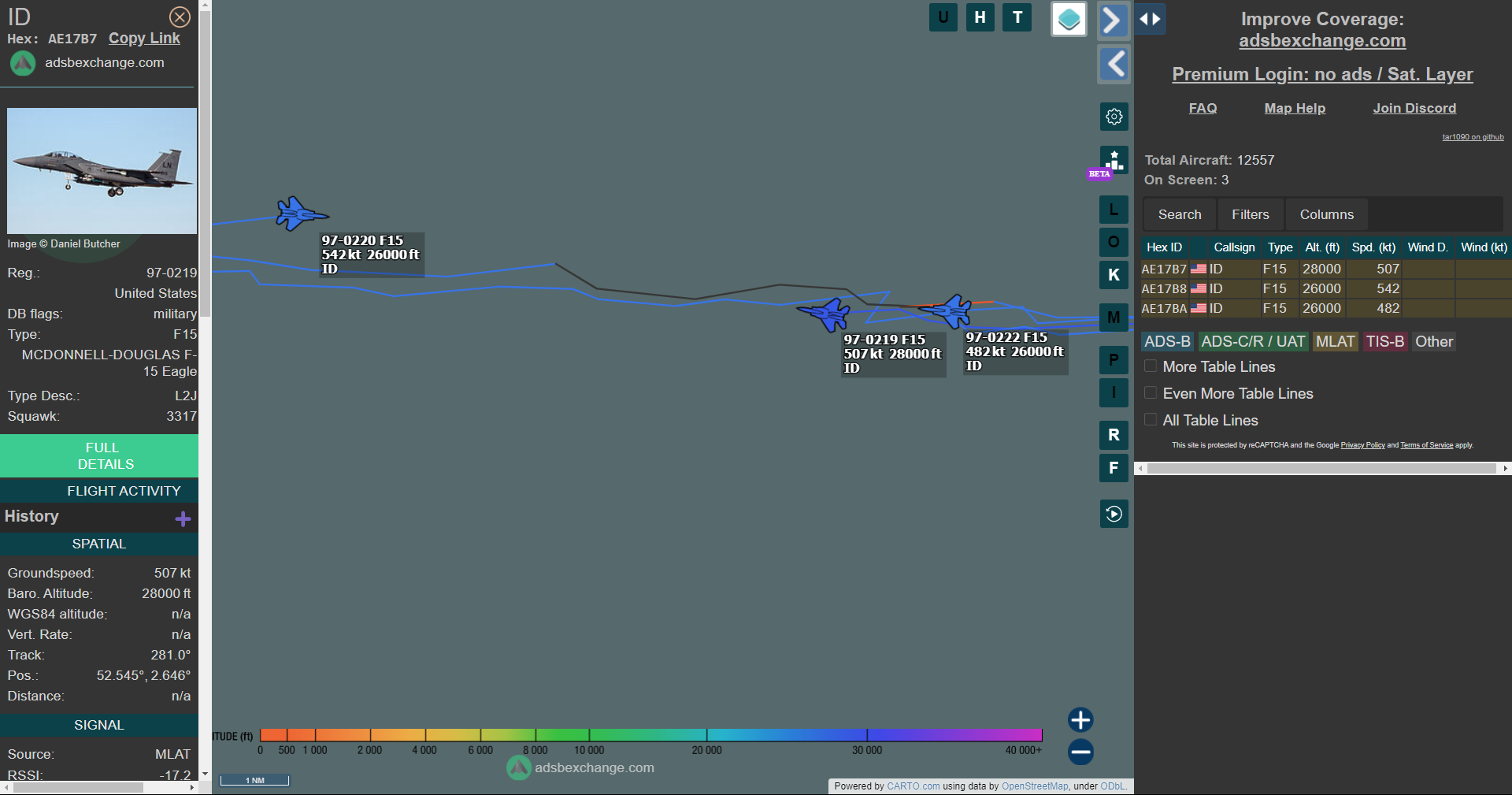Select table row AE17B8

click(x=1326, y=288)
